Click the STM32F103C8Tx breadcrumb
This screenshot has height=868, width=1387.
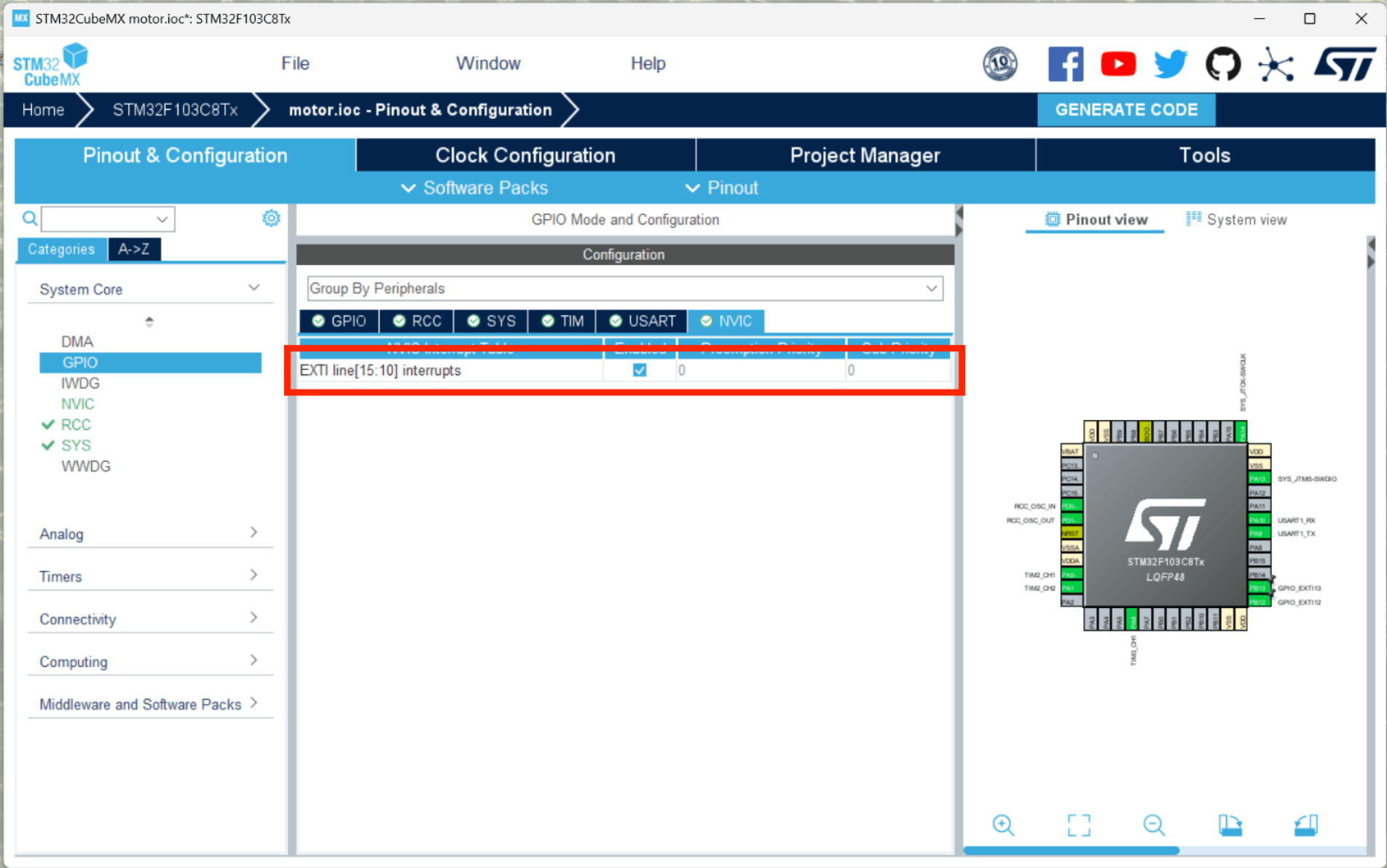[x=175, y=110]
